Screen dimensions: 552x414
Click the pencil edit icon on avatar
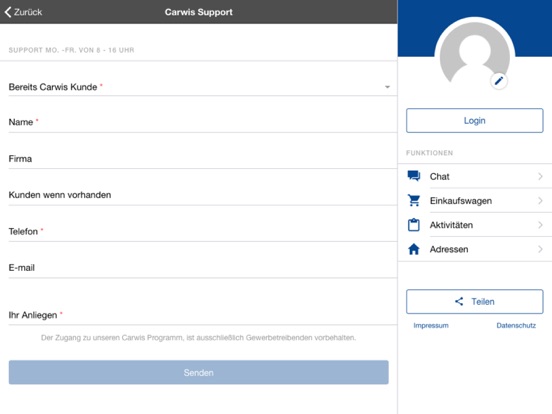pos(499,81)
